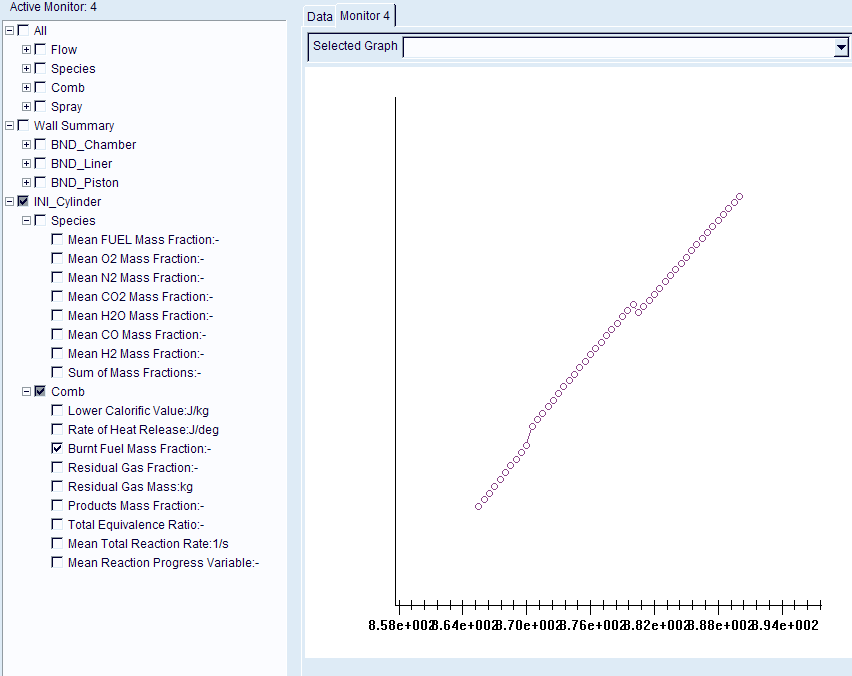The width and height of the screenshot is (852, 676).
Task: Enable Residual Gas Fraction checkbox
Action: [x=57, y=467]
